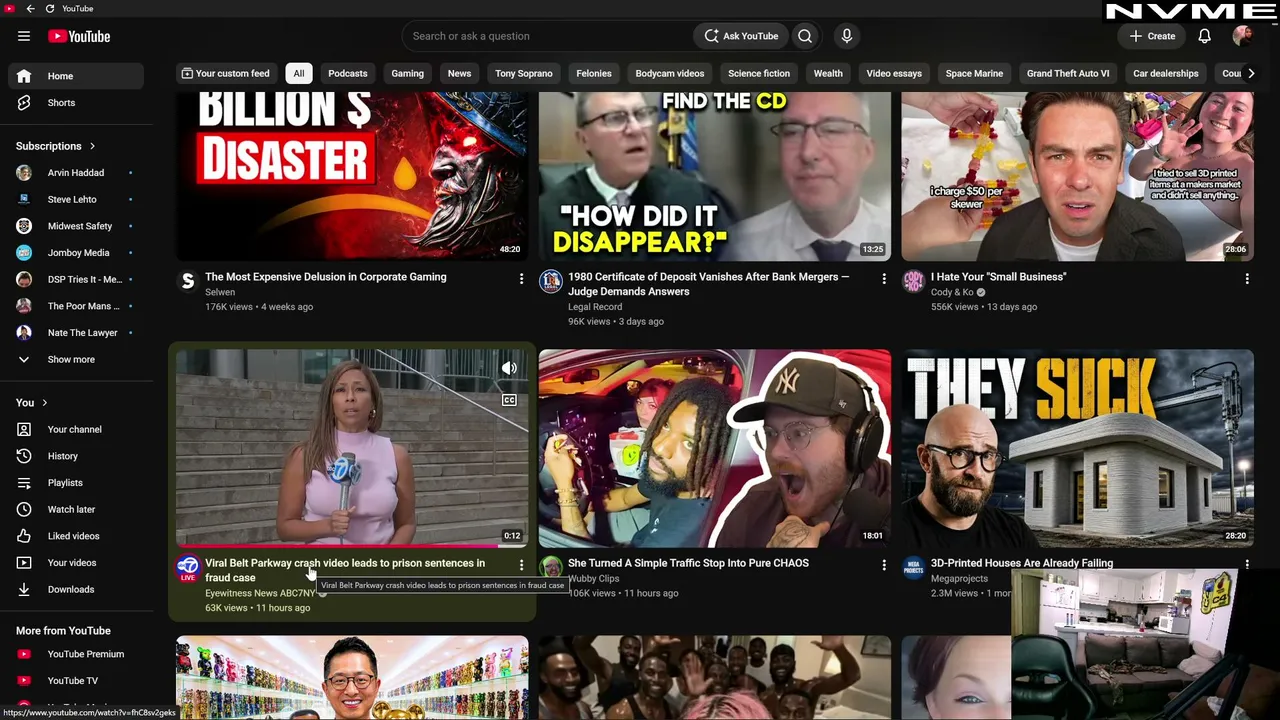1280x720 pixels.
Task: Click the Your custom feed button
Action: pos(225,73)
